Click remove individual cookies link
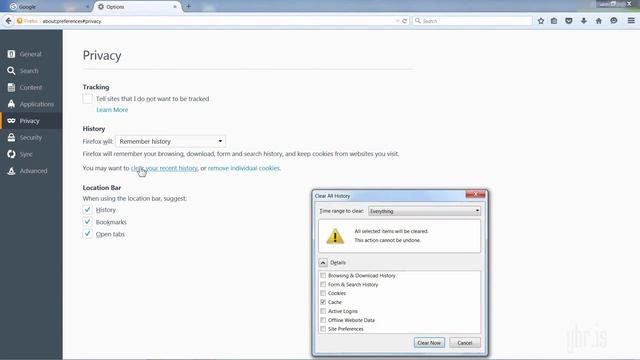 click(x=244, y=168)
